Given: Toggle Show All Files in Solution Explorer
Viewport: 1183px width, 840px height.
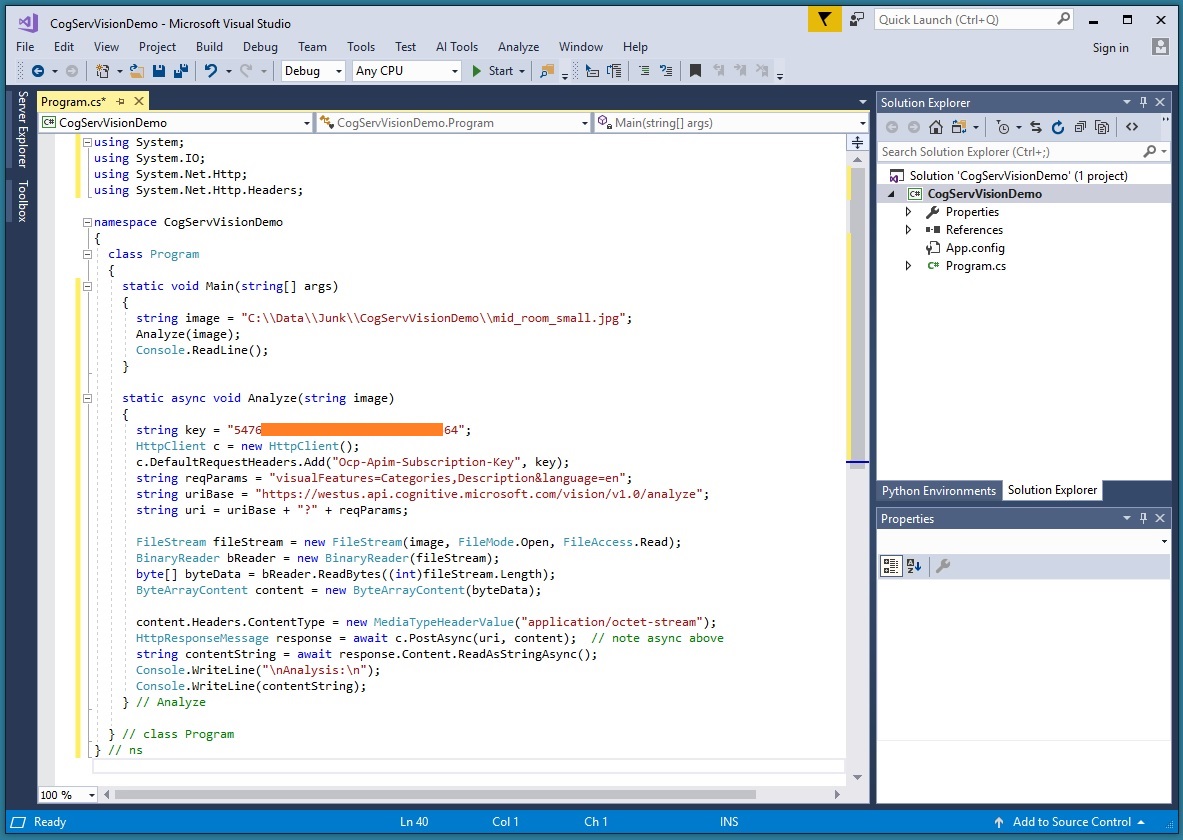Looking at the screenshot, I should pyautogui.click(x=1102, y=127).
